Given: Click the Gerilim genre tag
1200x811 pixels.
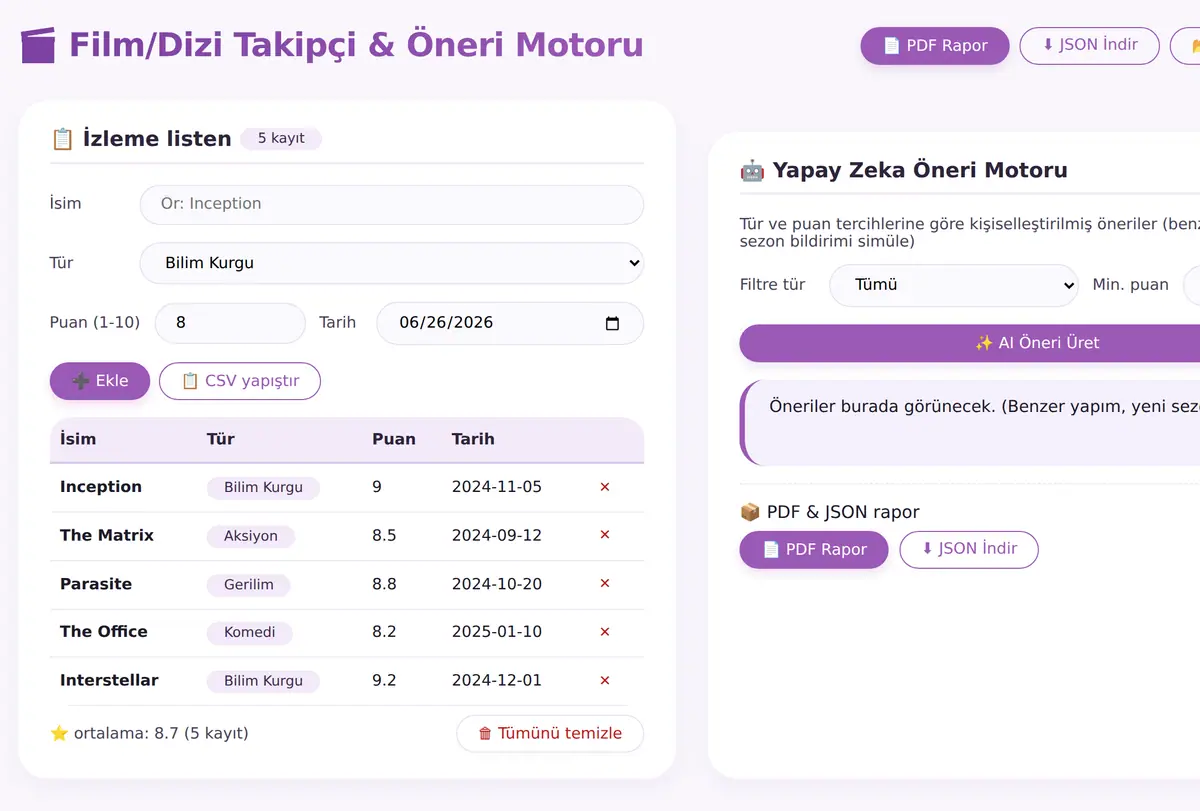Looking at the screenshot, I should [249, 585].
